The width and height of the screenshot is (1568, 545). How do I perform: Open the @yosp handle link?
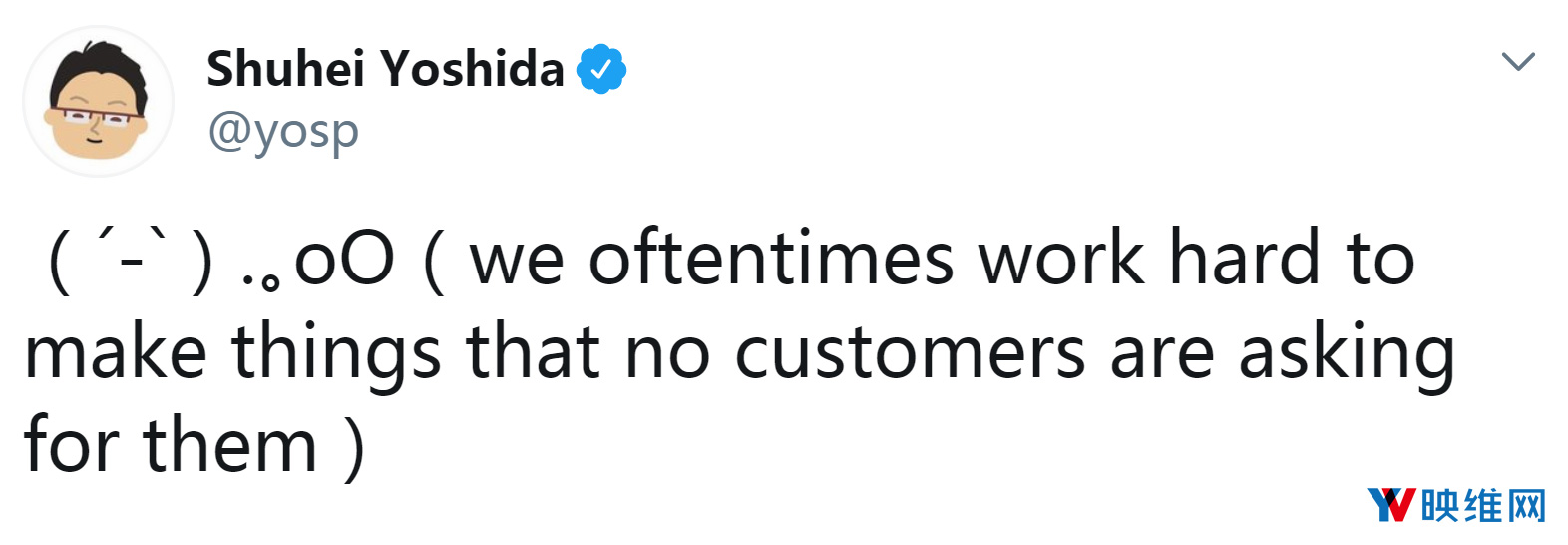pos(282,131)
